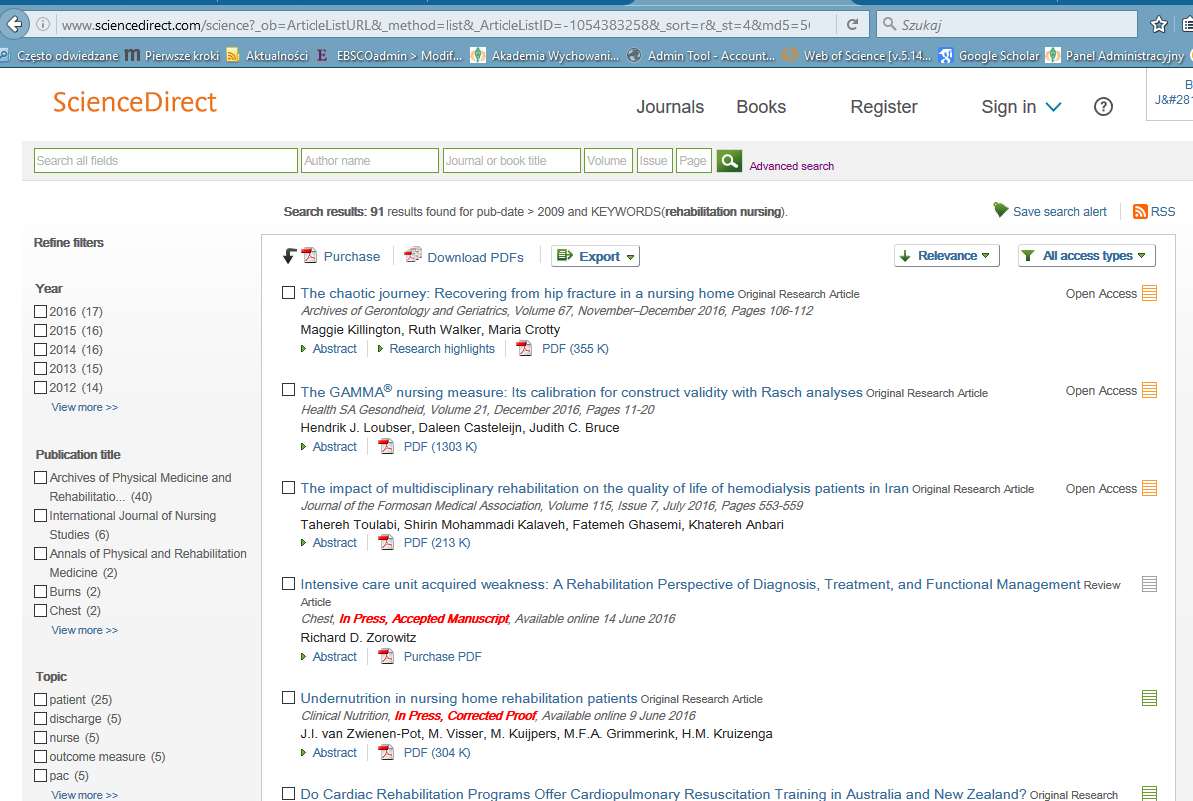The height and width of the screenshot is (801, 1193).
Task: Click the Purchase PDF icon in toolbar
Action: [x=310, y=256]
